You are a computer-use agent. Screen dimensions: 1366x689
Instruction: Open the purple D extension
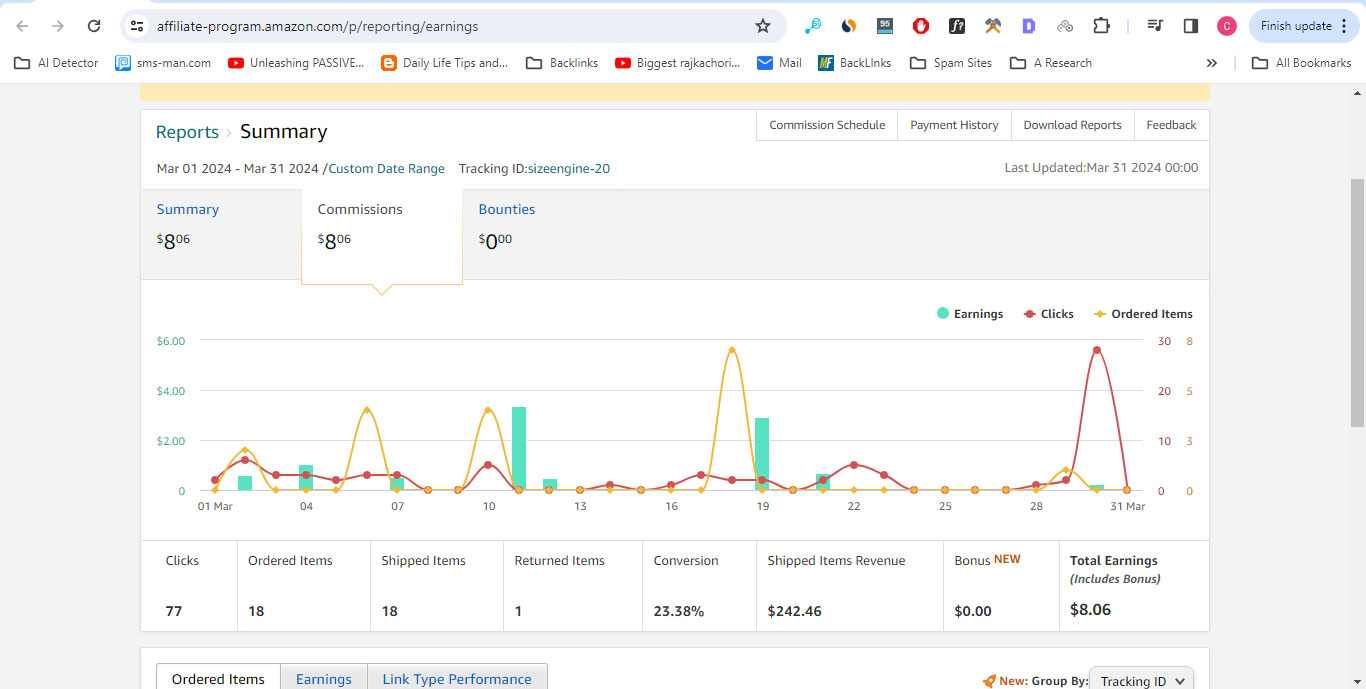[1029, 26]
